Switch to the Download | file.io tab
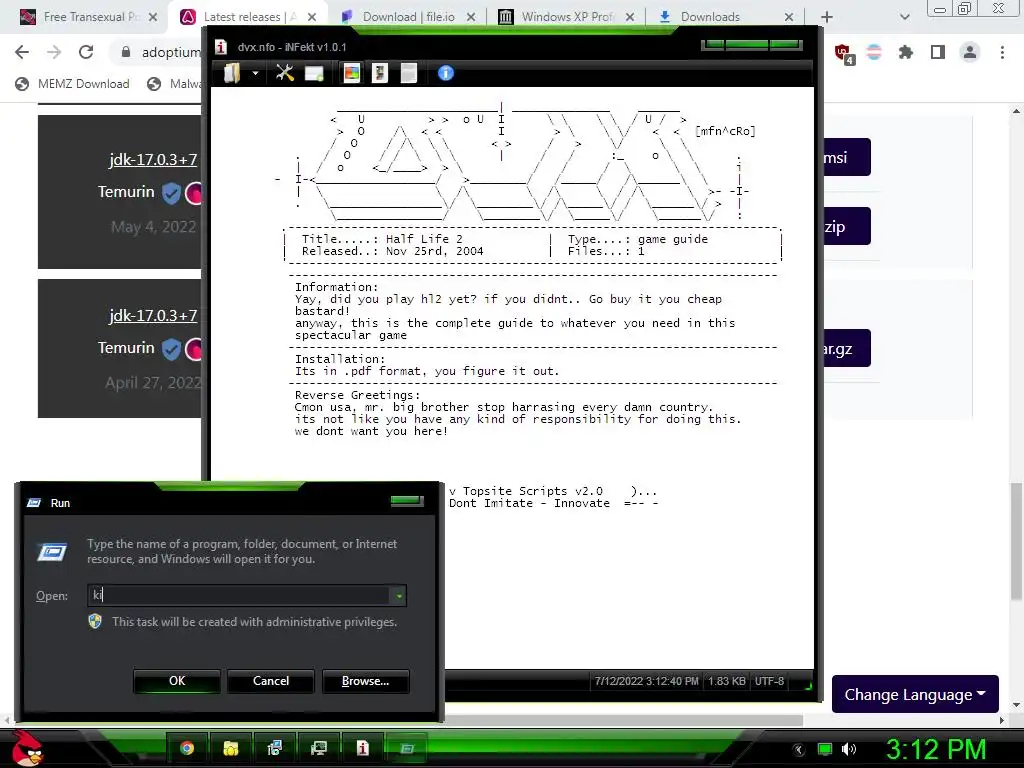Image resolution: width=1024 pixels, height=768 pixels. [x=409, y=17]
